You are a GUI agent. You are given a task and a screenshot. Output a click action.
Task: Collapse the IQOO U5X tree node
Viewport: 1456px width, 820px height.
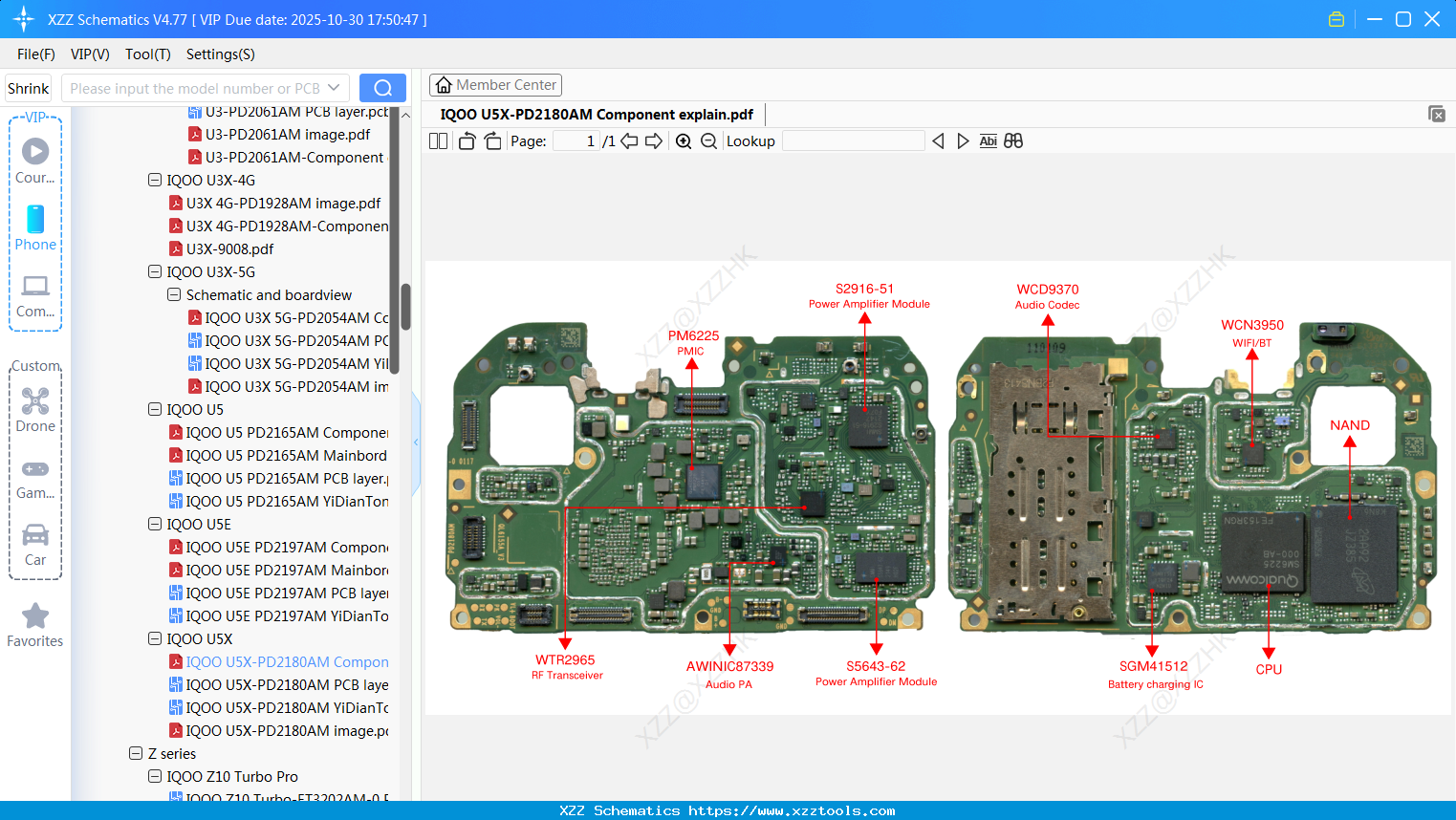(154, 638)
